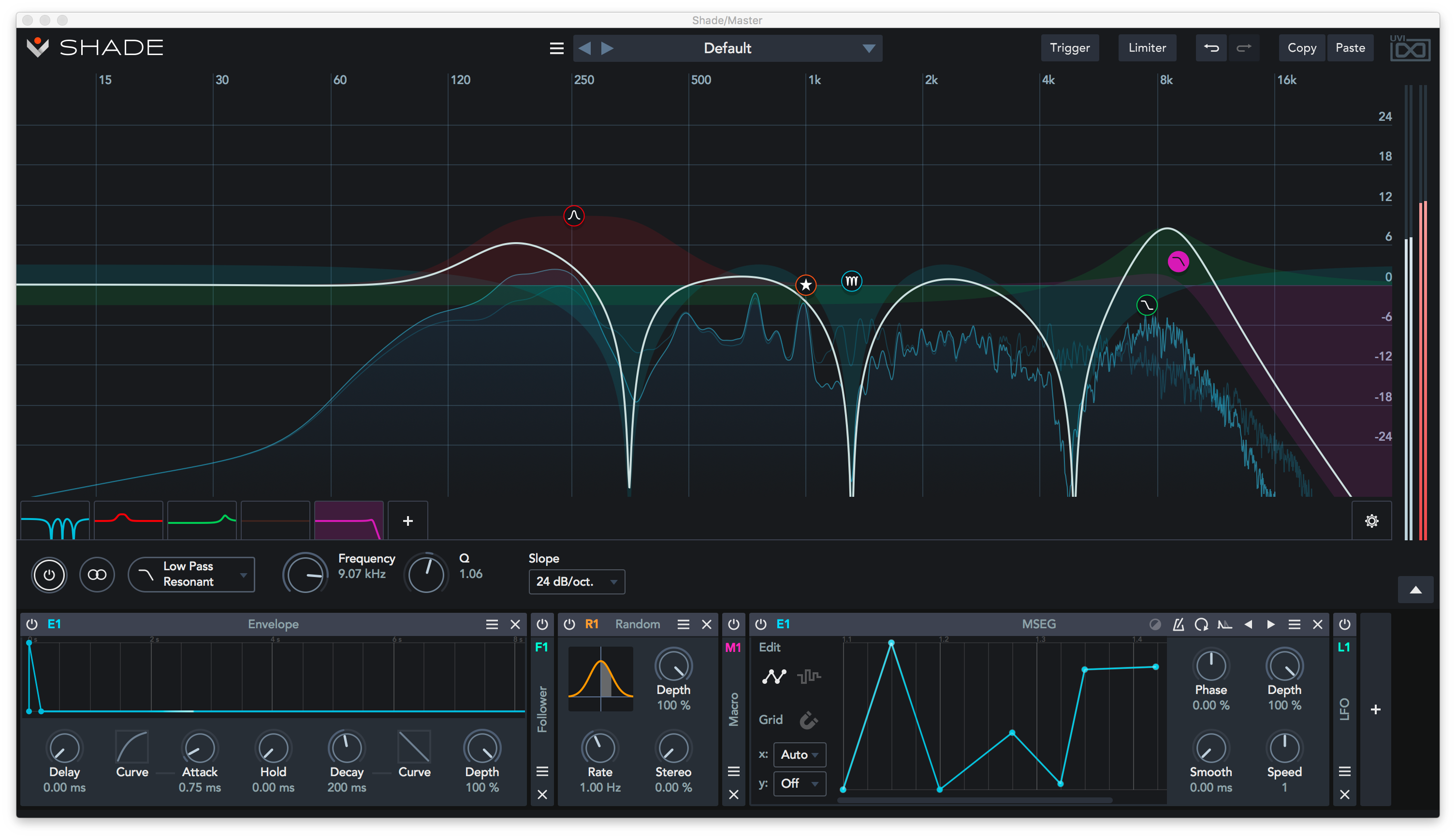
Task: Expand the M1 Macro panel
Action: click(733, 709)
